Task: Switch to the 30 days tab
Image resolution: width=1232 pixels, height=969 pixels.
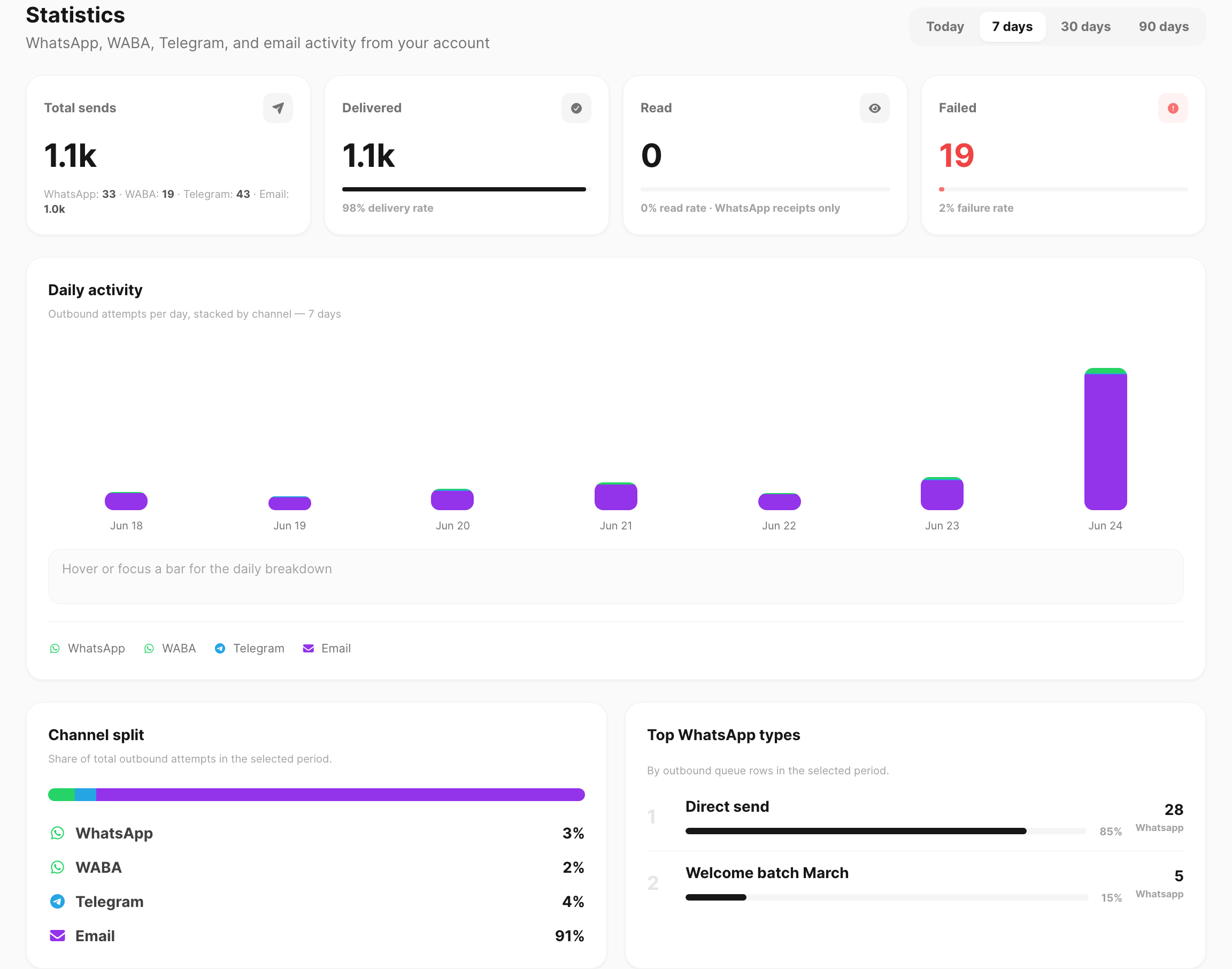Action: (x=1085, y=27)
